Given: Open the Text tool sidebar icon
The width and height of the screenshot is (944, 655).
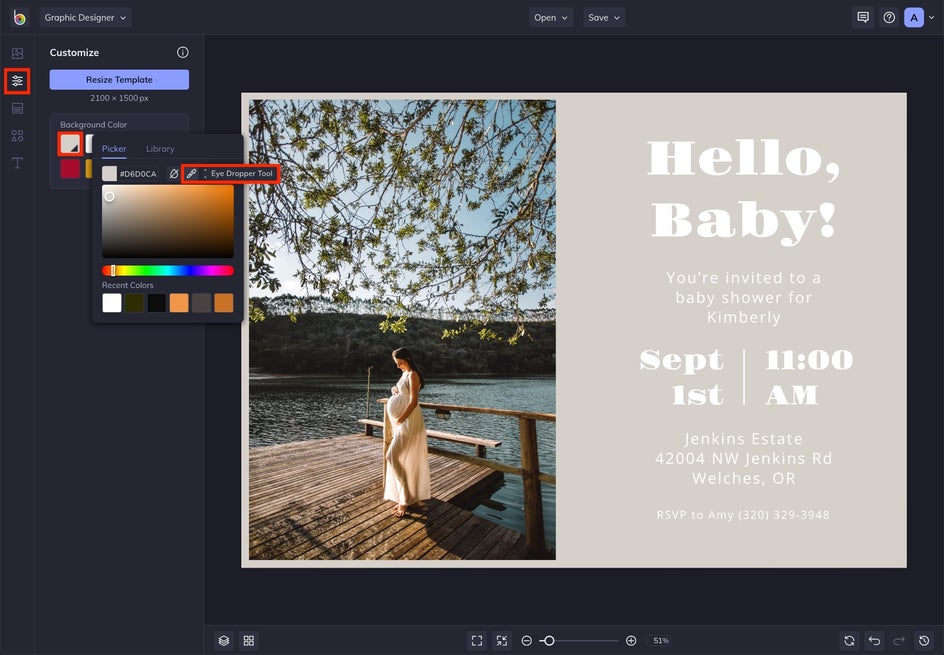Looking at the screenshot, I should [17, 163].
